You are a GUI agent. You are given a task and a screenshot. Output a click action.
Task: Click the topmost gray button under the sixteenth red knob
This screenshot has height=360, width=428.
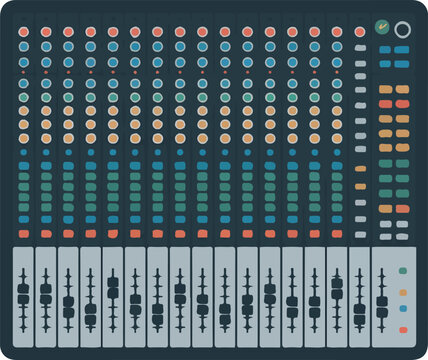point(360,48)
